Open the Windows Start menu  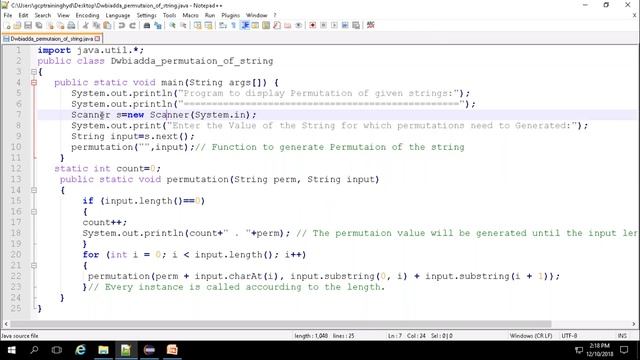pyautogui.click(x=11, y=350)
